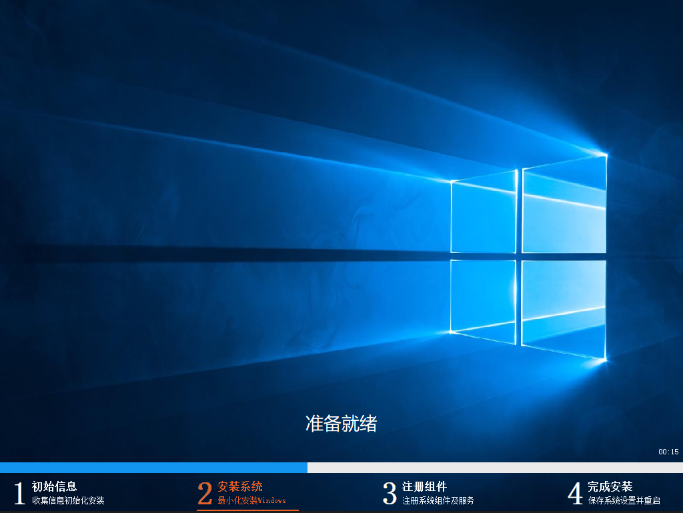This screenshot has width=683, height=513.
Task: Click the 收集信息初始化安装 subtitle
Action: (68, 500)
